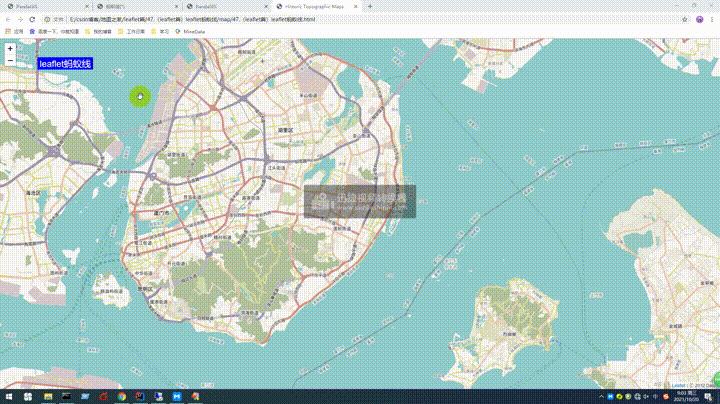Reload the page with refresh icon
This screenshot has height=404, width=720.
click(32, 19)
